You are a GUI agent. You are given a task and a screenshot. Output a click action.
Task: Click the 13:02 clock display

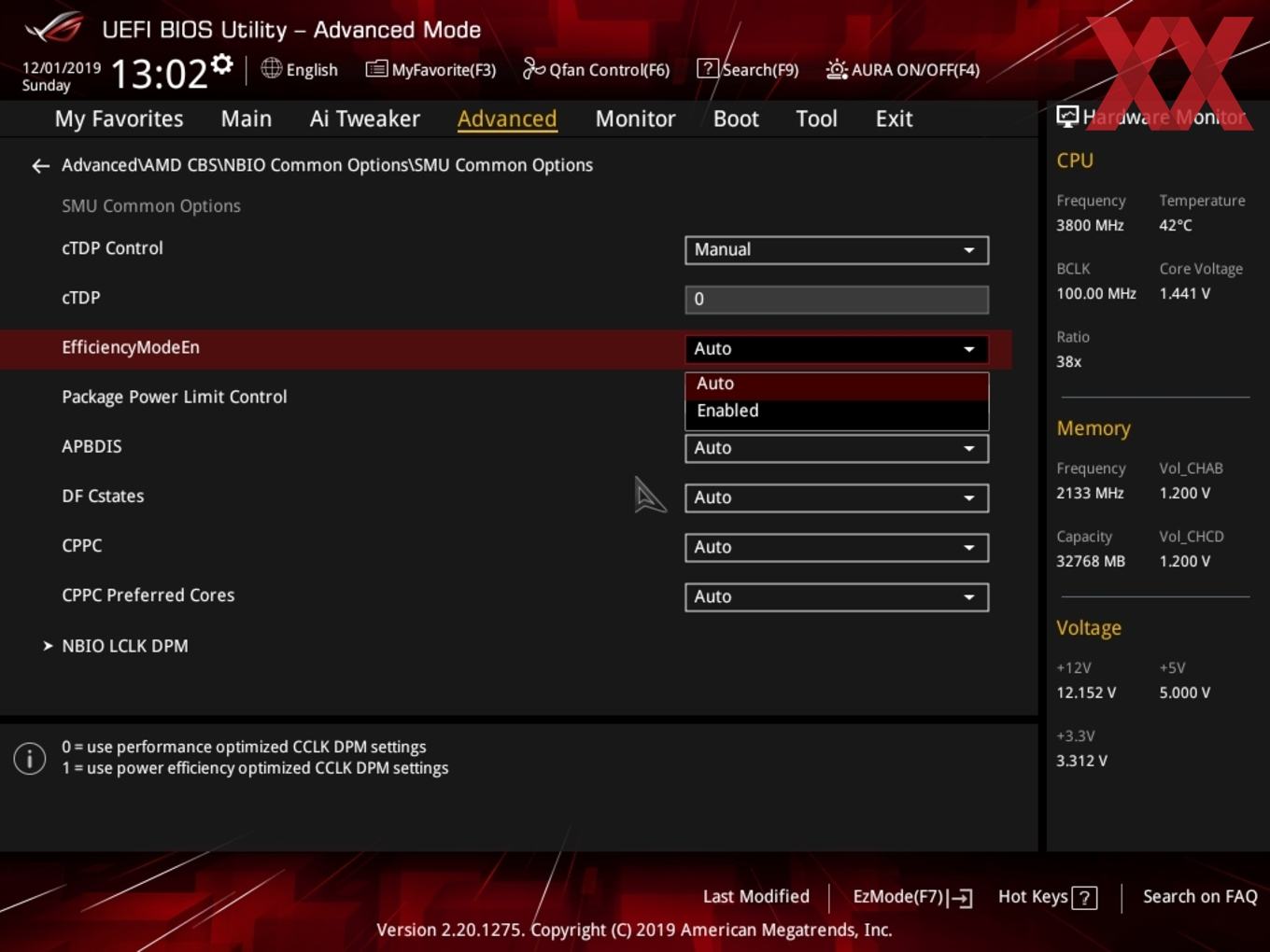pos(159,74)
